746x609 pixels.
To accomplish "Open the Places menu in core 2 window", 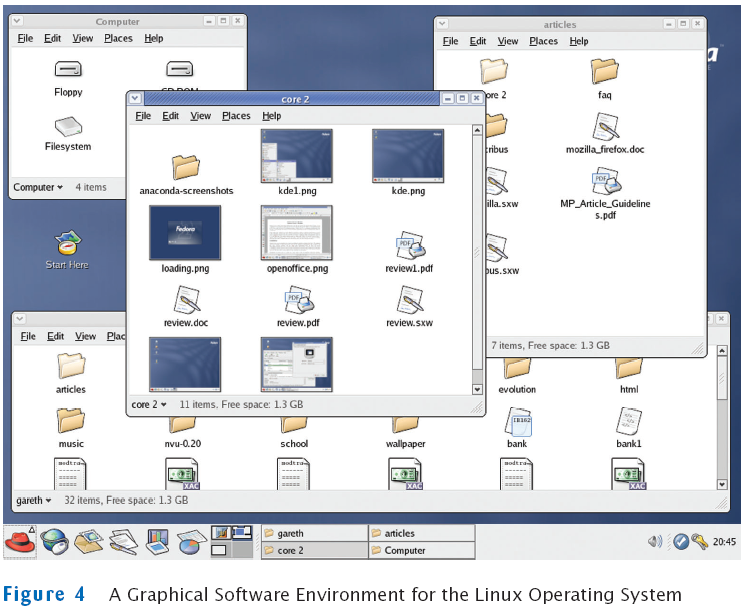I will (236, 116).
